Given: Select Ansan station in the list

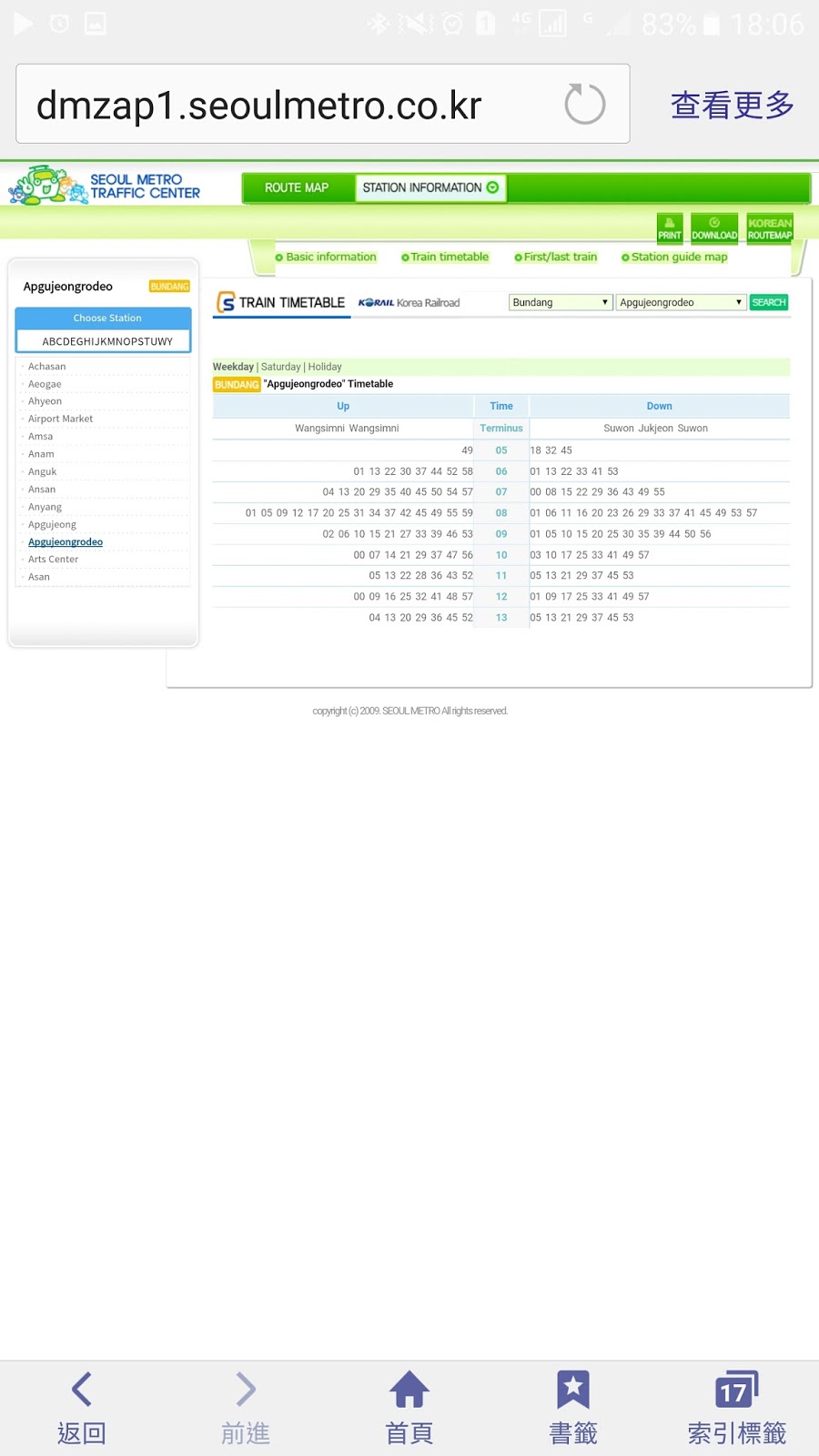Looking at the screenshot, I should pos(42,489).
